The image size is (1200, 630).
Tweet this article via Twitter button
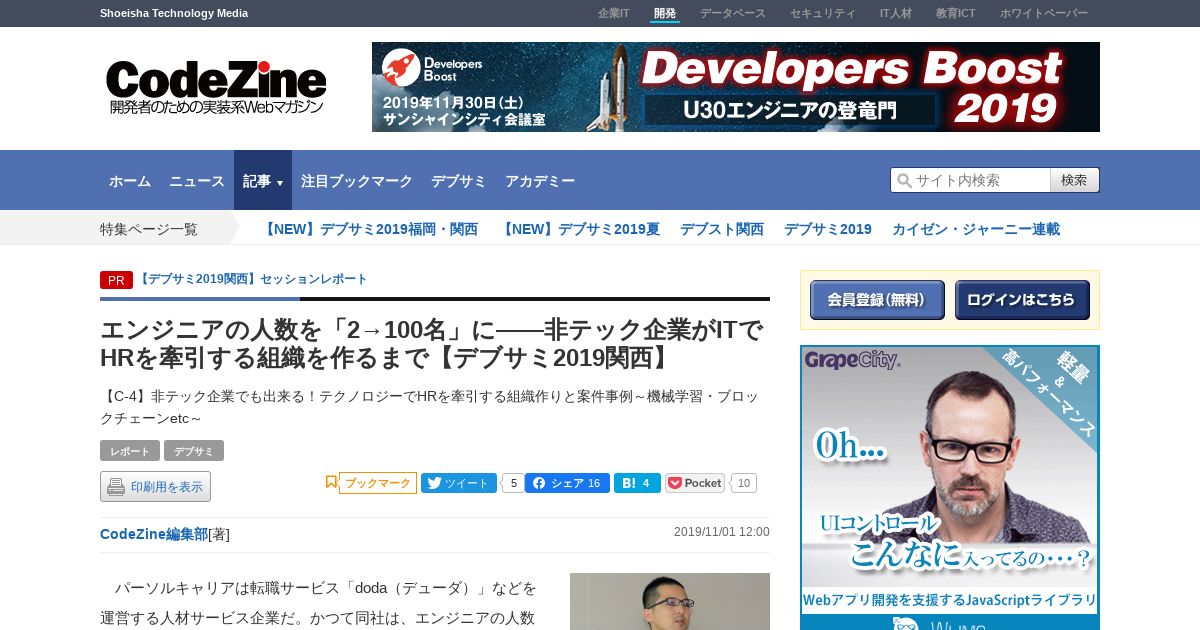[x=459, y=483]
